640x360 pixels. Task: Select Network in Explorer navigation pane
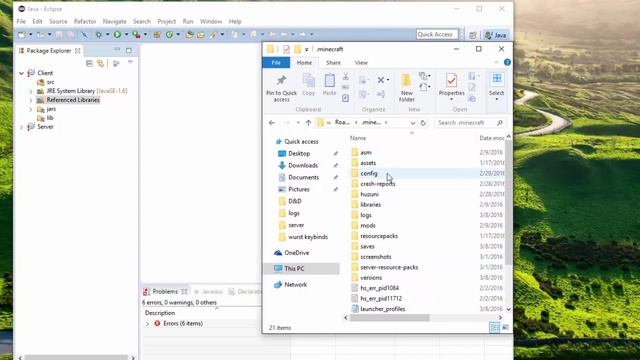296,284
